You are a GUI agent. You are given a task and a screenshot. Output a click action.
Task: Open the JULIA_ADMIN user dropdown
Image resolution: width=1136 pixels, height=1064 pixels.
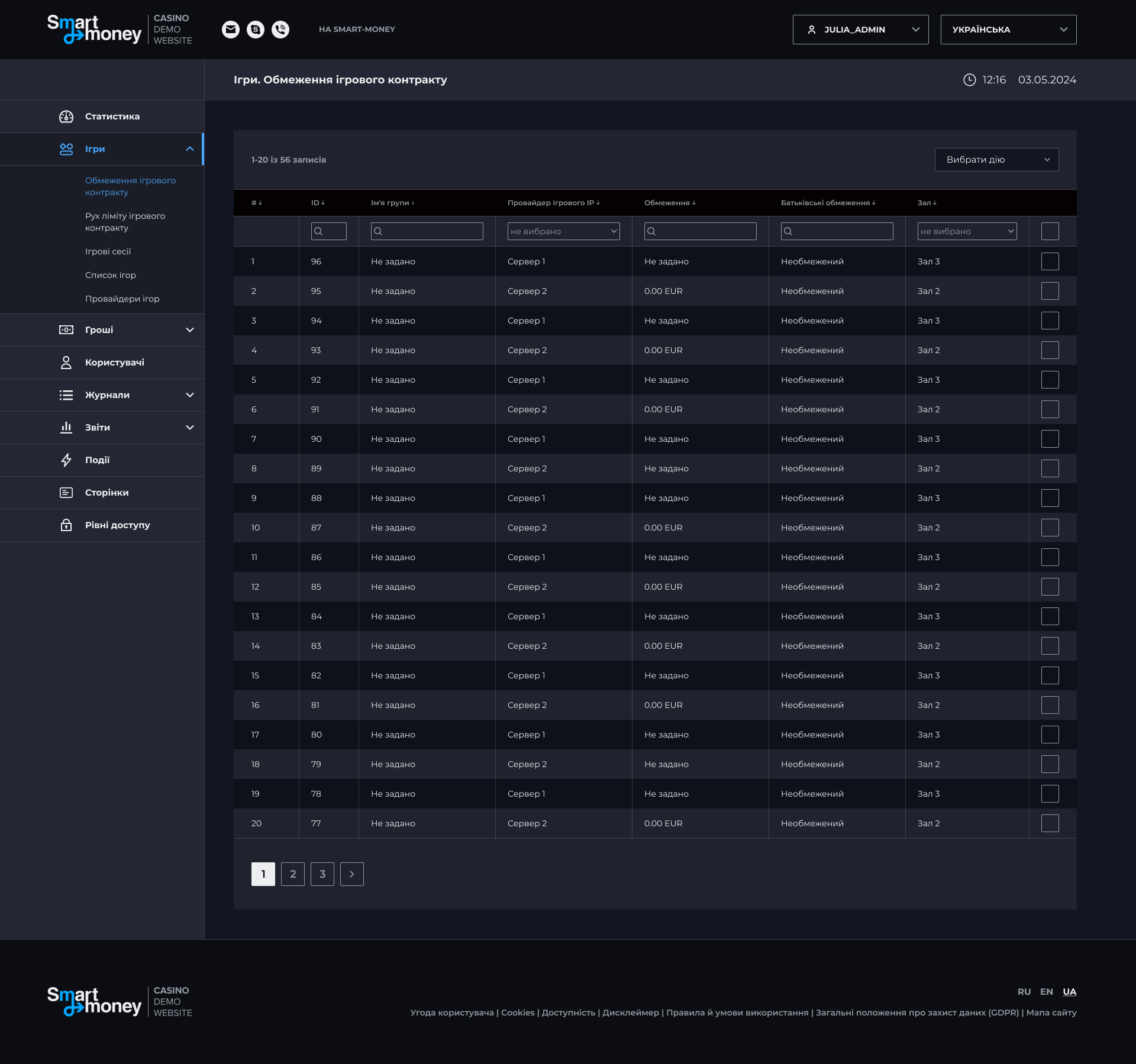[x=860, y=30]
